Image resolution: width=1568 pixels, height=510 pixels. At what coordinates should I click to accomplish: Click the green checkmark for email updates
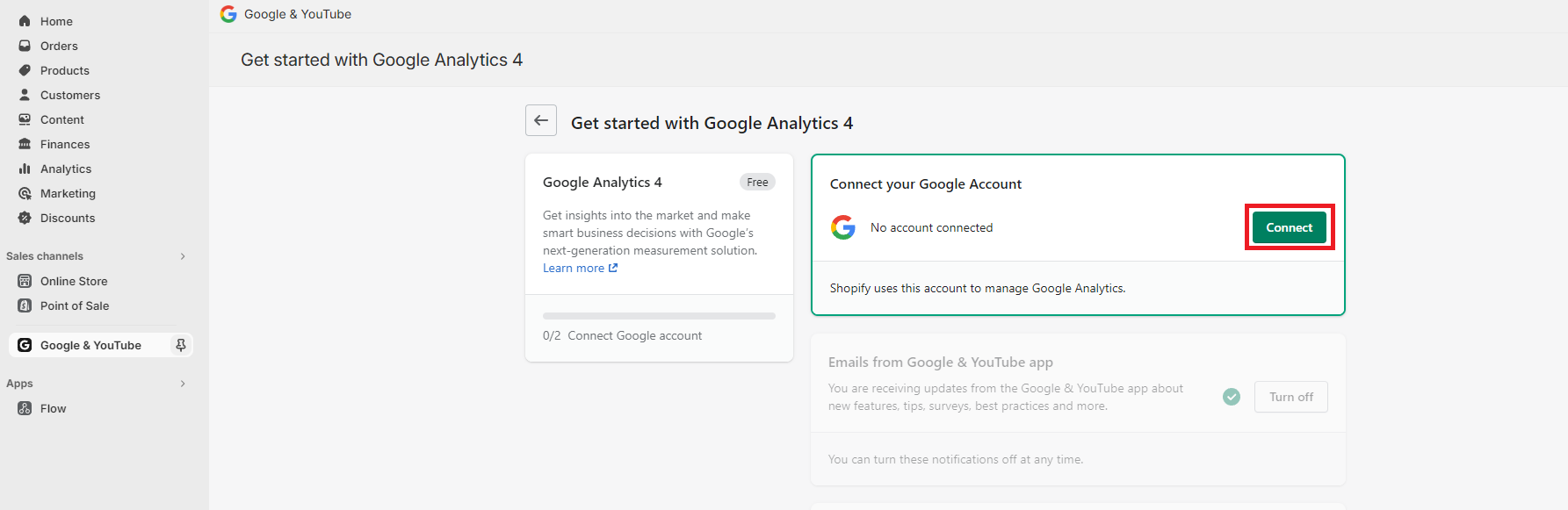(x=1231, y=396)
